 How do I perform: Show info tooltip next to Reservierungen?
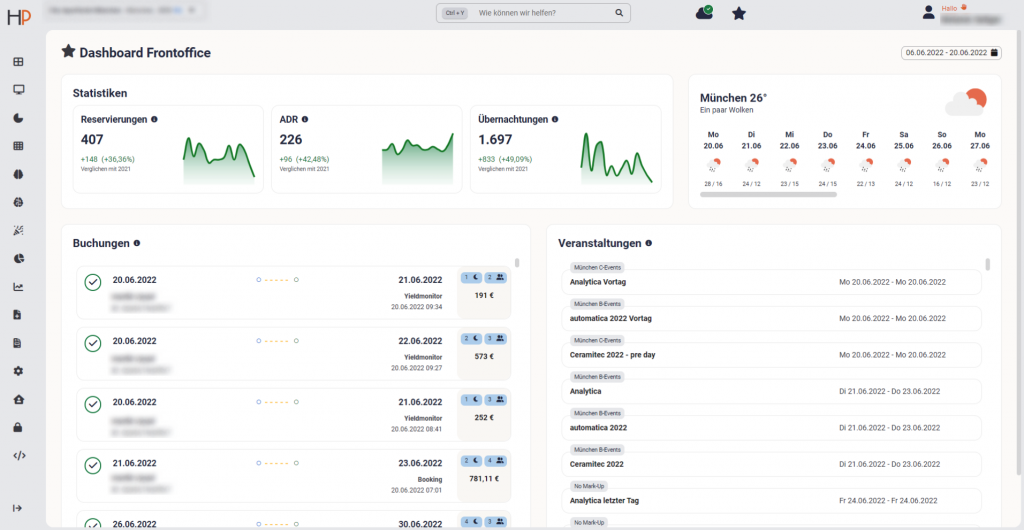(x=154, y=119)
